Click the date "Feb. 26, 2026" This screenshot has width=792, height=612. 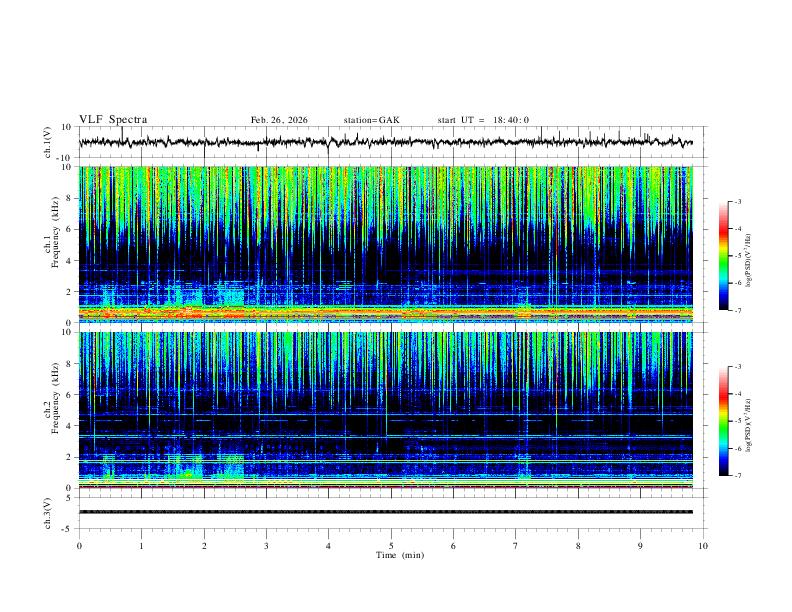(279, 120)
